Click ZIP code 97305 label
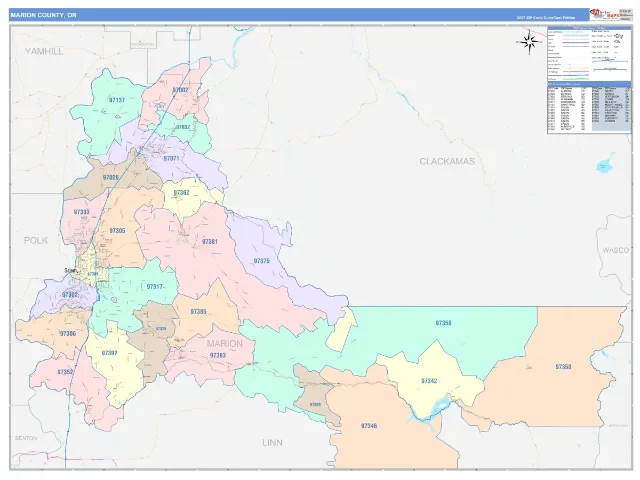 pyautogui.click(x=118, y=231)
